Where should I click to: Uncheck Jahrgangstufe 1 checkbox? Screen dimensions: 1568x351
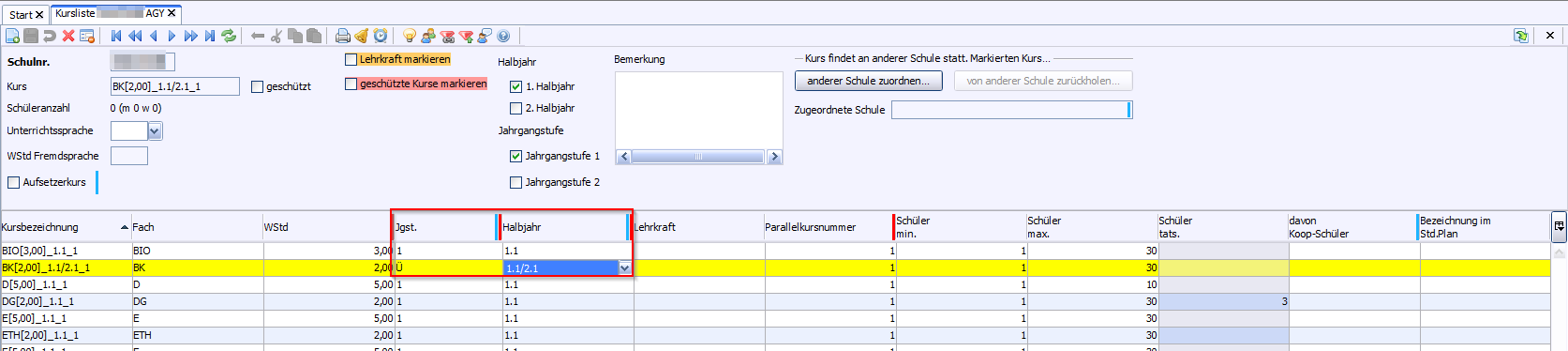click(x=515, y=156)
